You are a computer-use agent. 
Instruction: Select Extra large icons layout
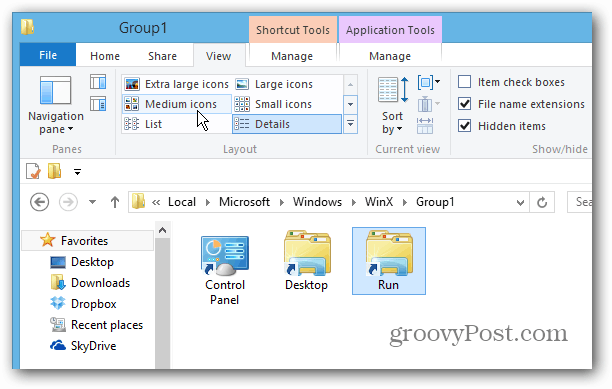click(176, 84)
